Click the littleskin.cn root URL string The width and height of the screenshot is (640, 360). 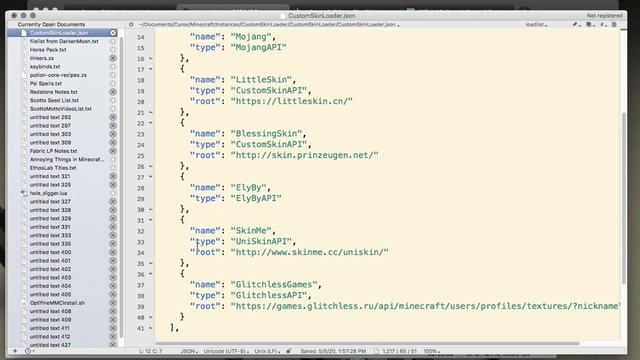[291, 101]
